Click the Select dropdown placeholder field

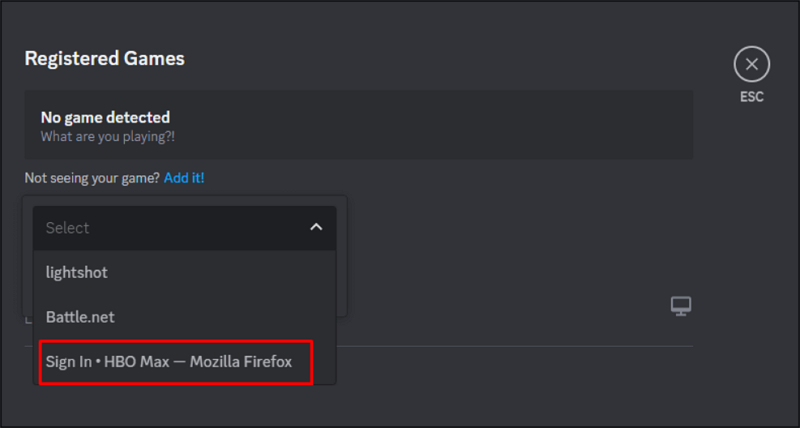(160, 227)
